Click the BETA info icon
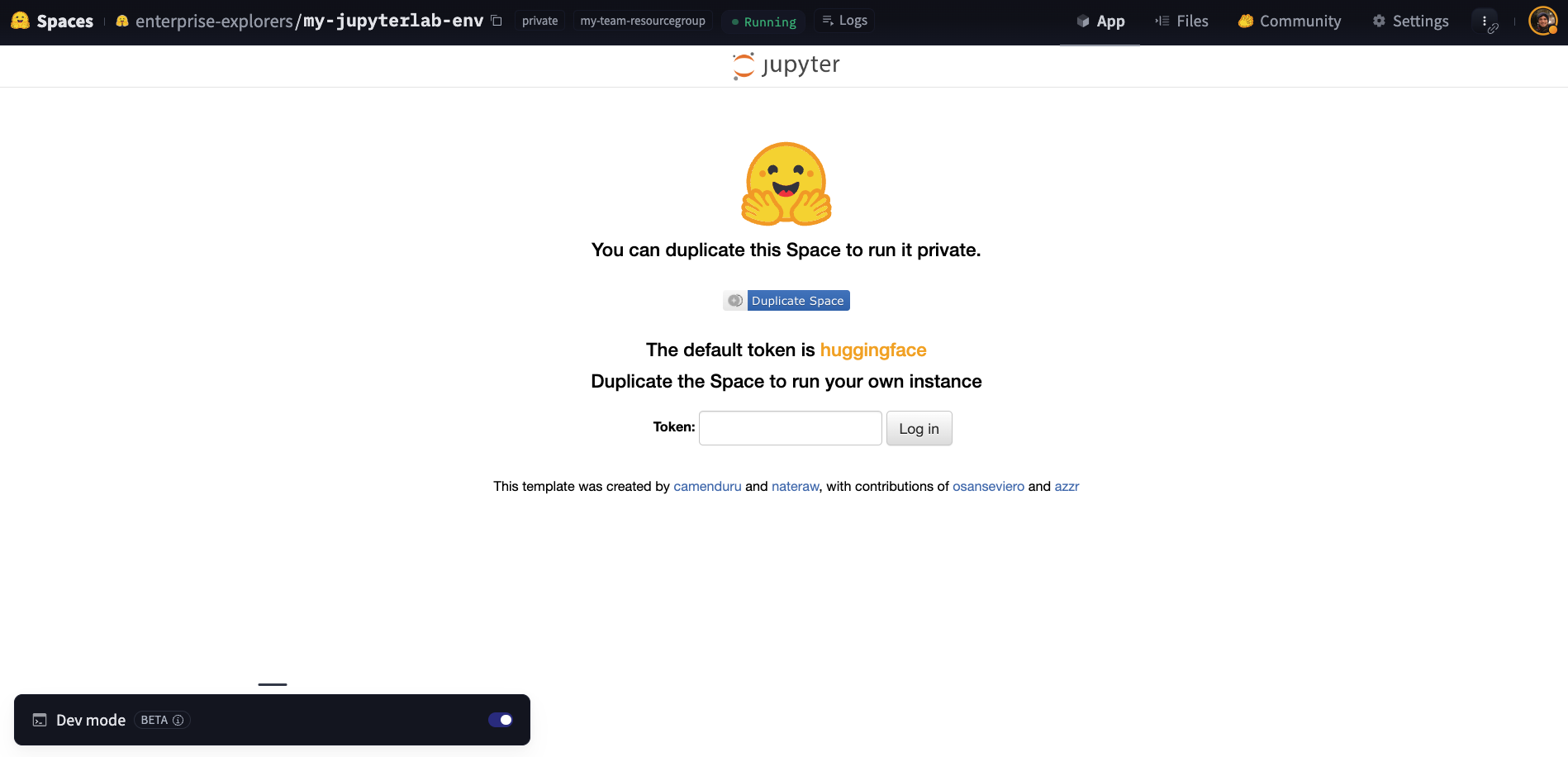 click(x=178, y=720)
